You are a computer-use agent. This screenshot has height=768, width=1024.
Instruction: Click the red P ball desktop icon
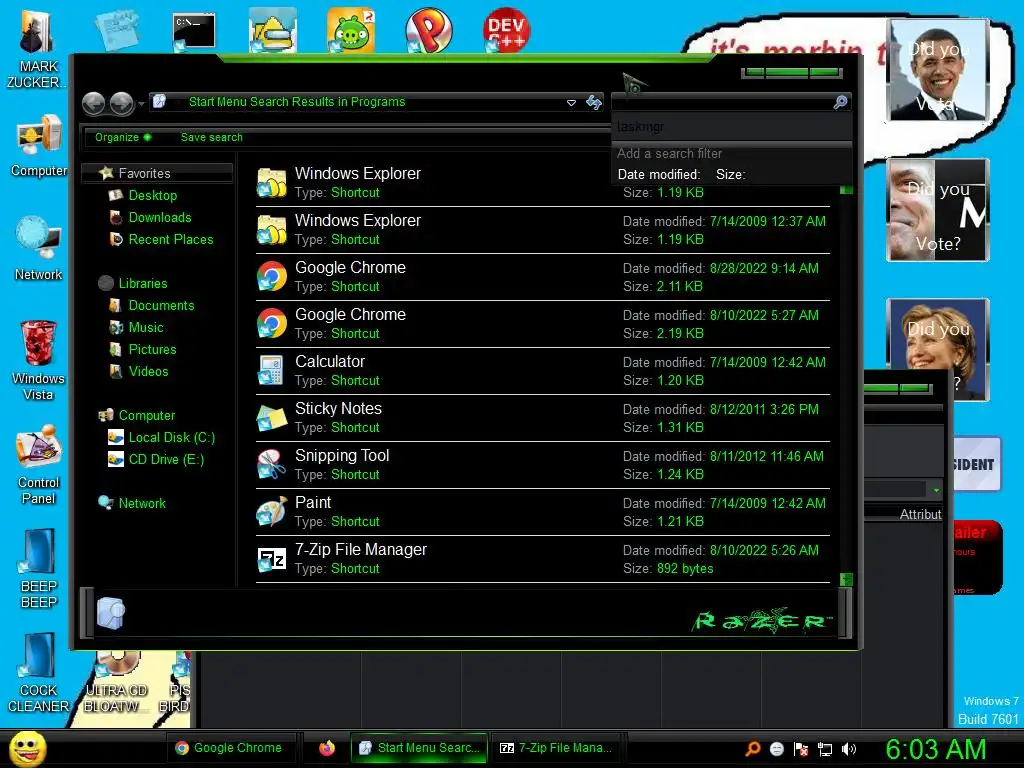pyautogui.click(x=428, y=31)
